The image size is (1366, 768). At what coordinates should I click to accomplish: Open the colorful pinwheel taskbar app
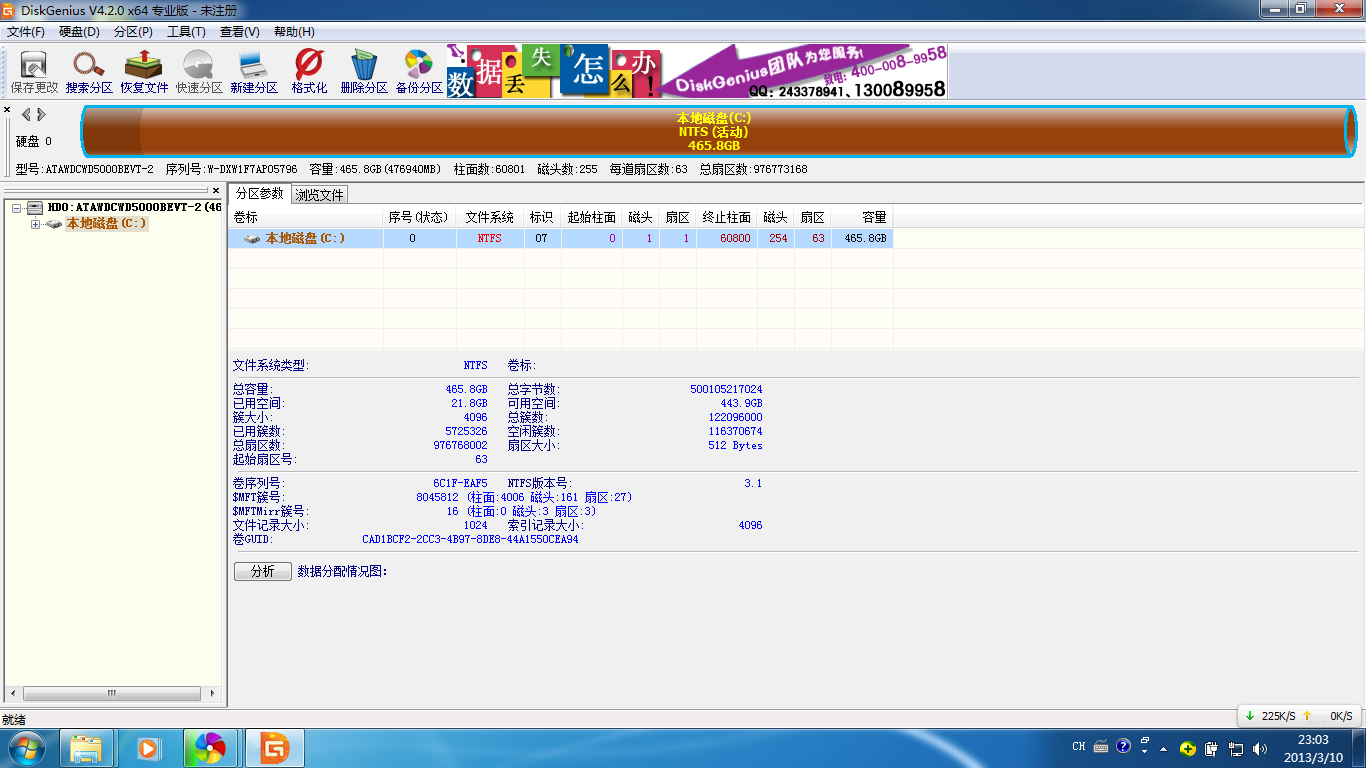[210, 747]
